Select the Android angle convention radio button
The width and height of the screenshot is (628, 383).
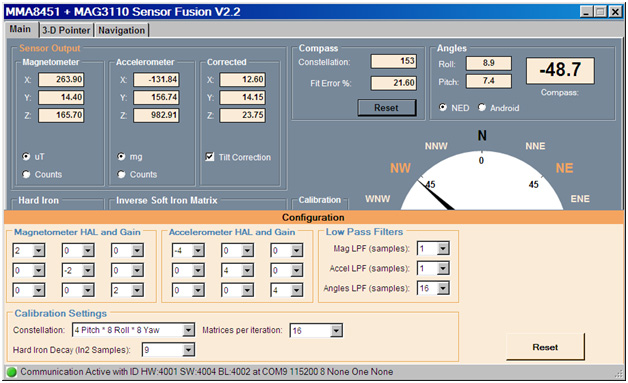point(482,107)
